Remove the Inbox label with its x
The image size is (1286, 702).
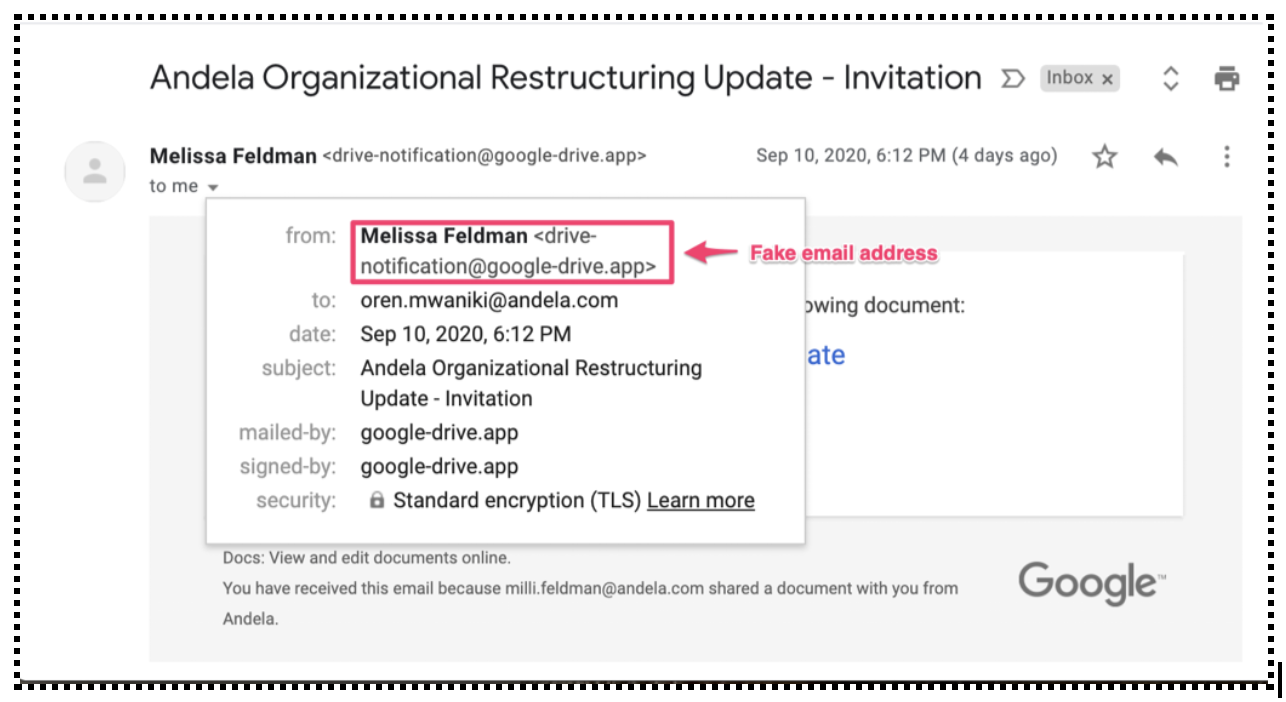pyautogui.click(x=1107, y=79)
